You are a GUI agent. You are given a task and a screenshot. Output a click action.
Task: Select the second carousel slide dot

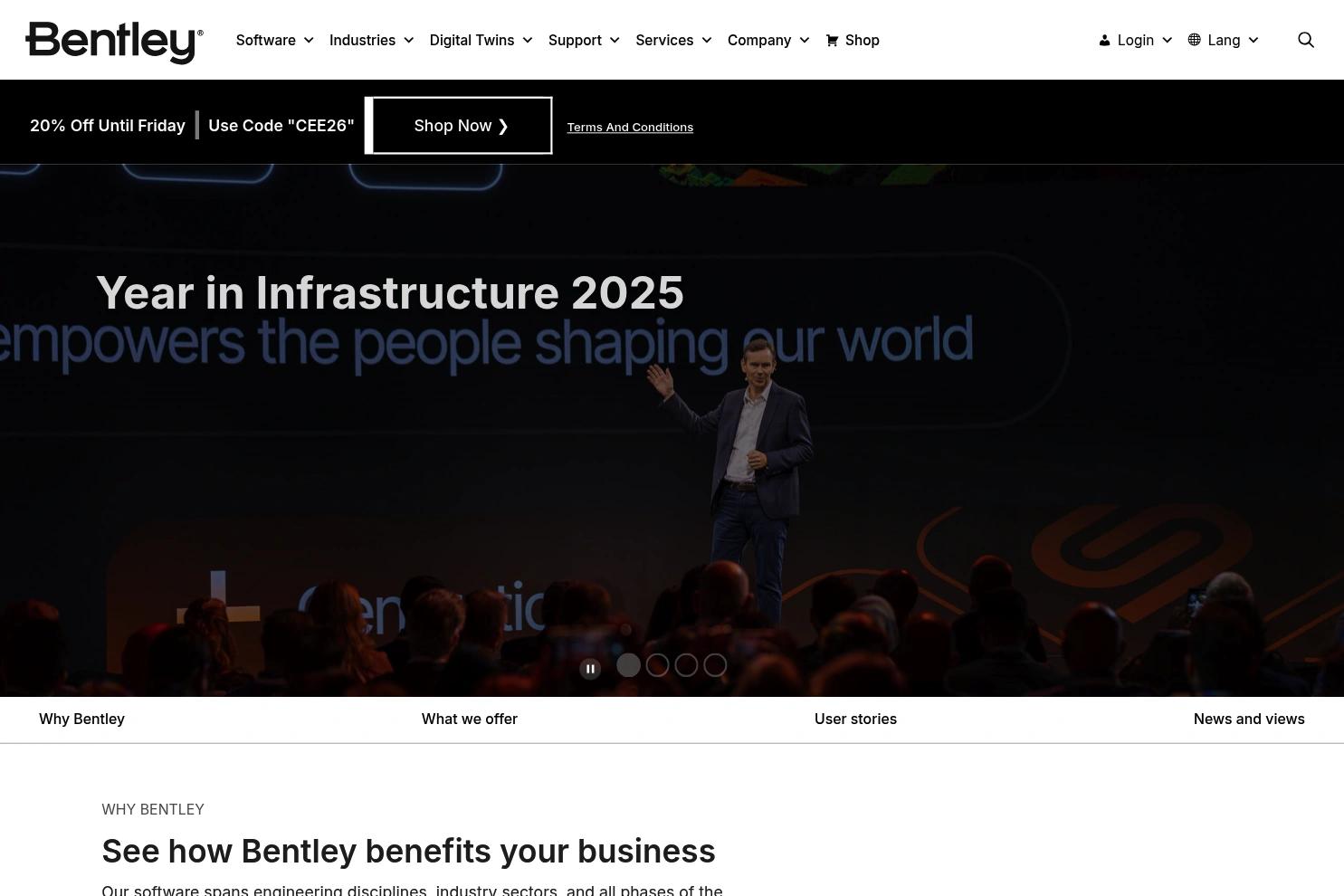[657, 665]
